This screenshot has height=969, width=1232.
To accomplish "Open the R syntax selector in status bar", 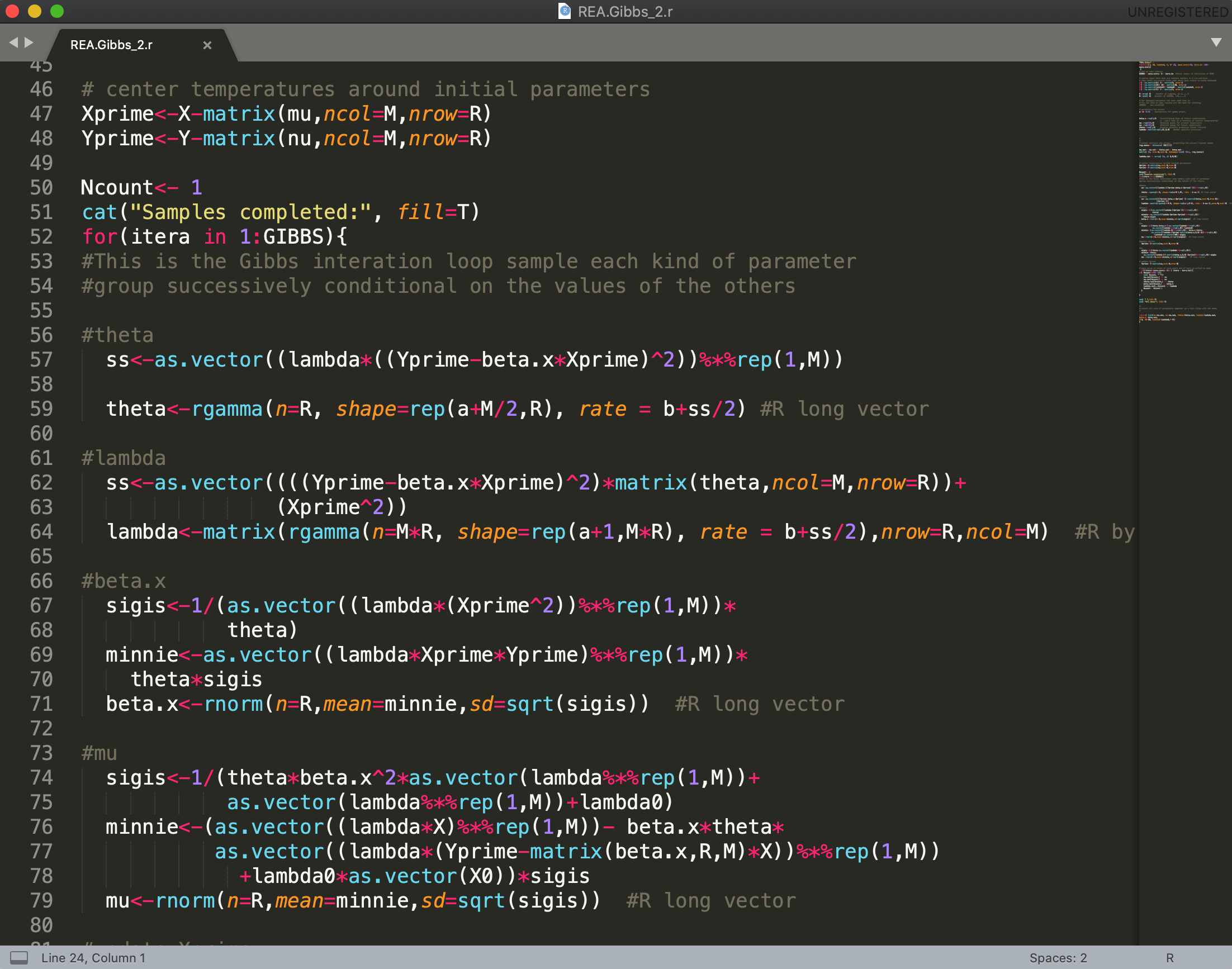I will point(1169,958).
